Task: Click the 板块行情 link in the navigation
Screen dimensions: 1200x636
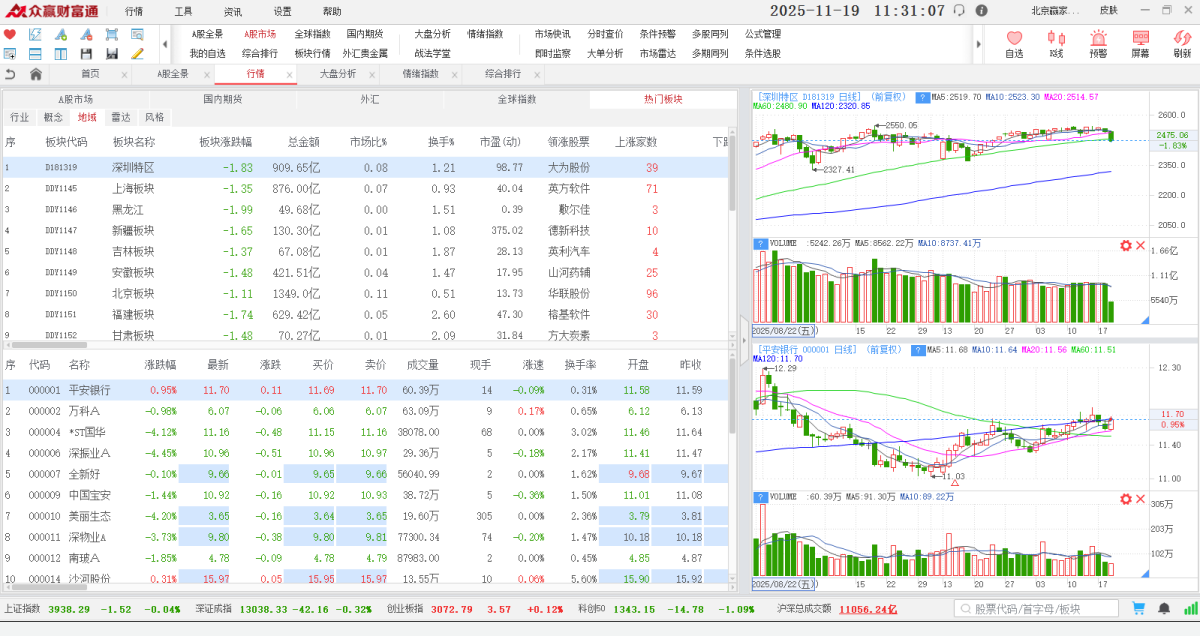Action: [x=312, y=53]
